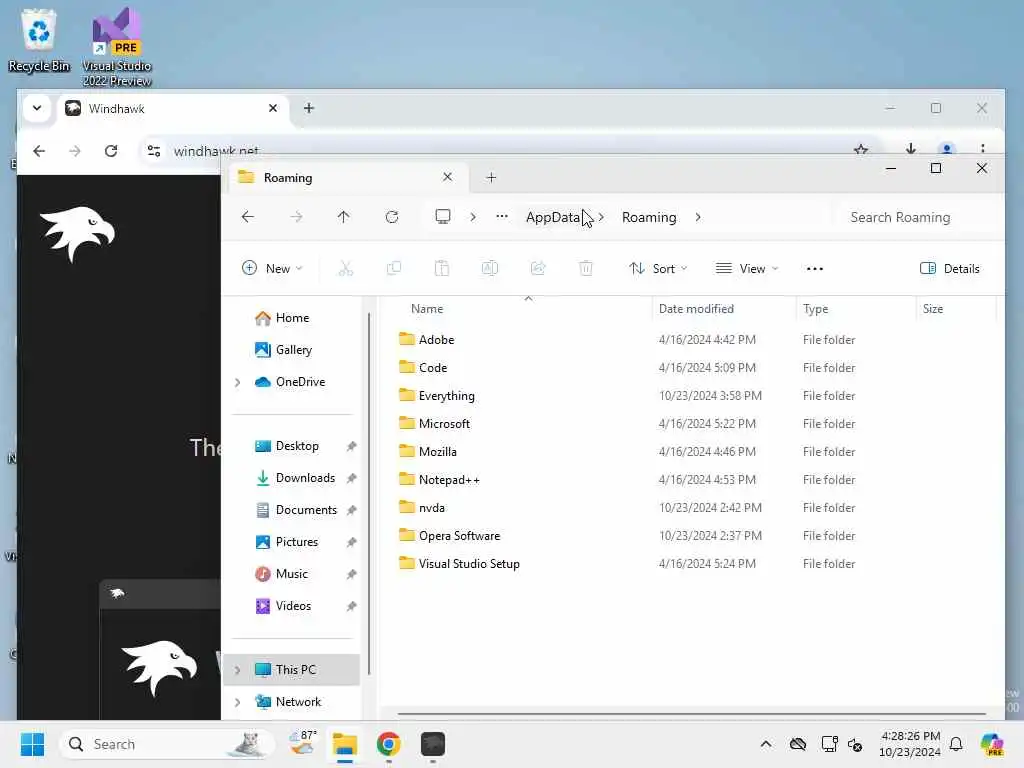Open Documents in quick access
The height and width of the screenshot is (768, 1024).
[x=296, y=510]
